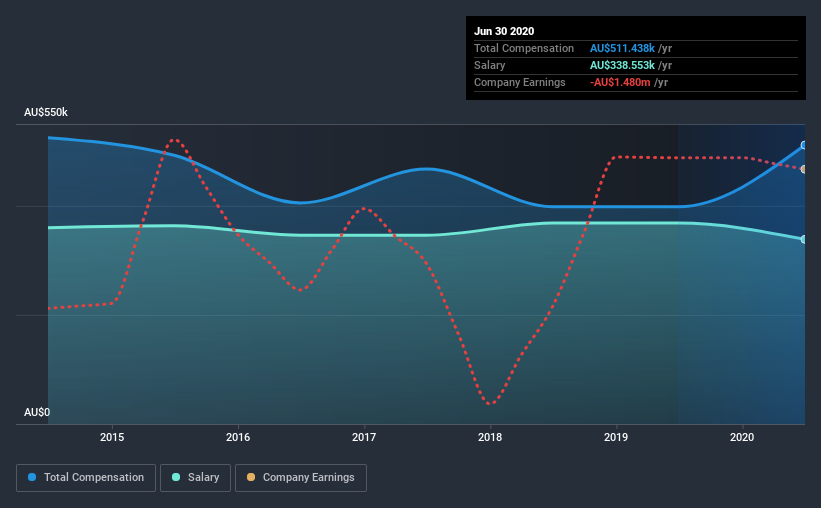Click the 2020 x-axis label
Screen dimensions: 821x508
point(742,437)
